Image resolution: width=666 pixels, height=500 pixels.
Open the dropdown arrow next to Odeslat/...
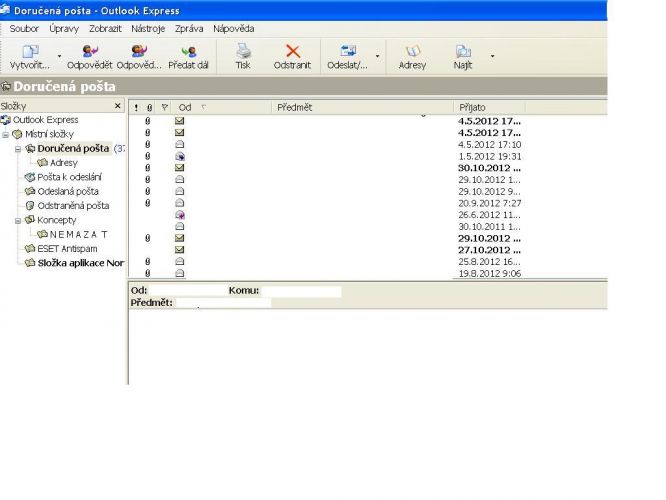[377, 56]
